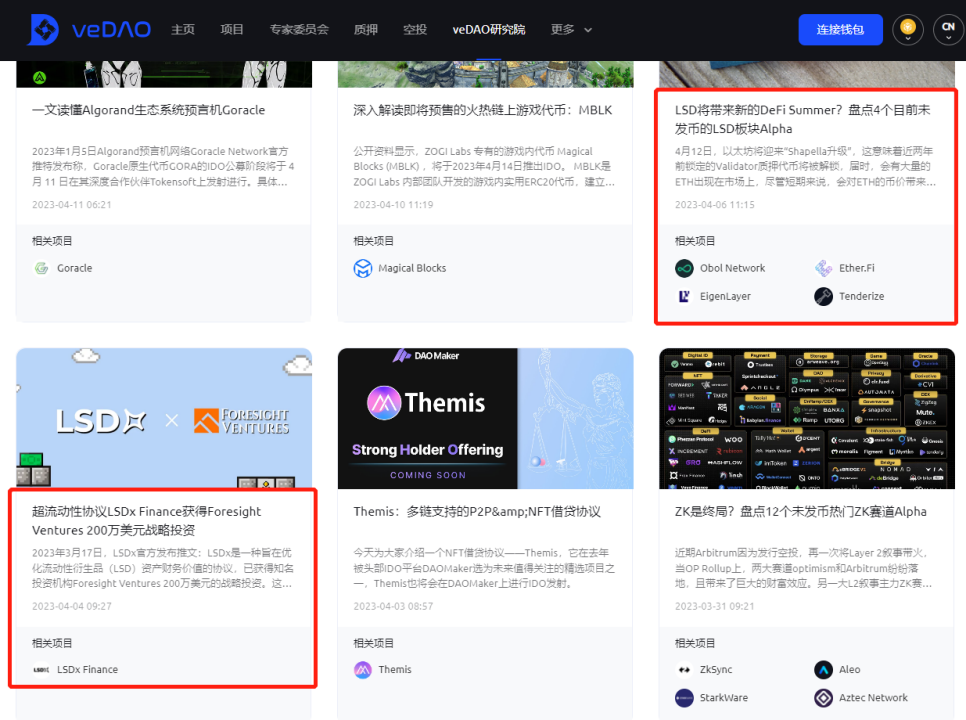Click the date 2023-04-03 08:57
Image resolution: width=966 pixels, height=720 pixels.
(x=393, y=606)
